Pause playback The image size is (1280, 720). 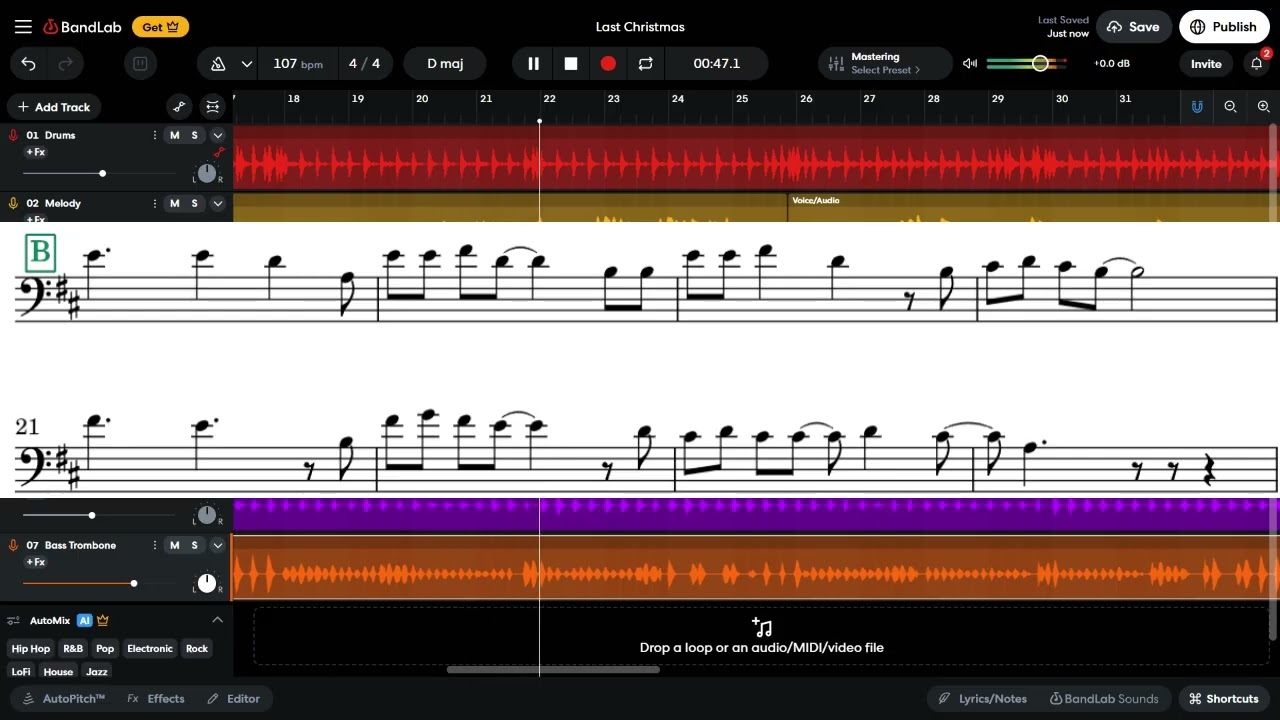pyautogui.click(x=533, y=64)
